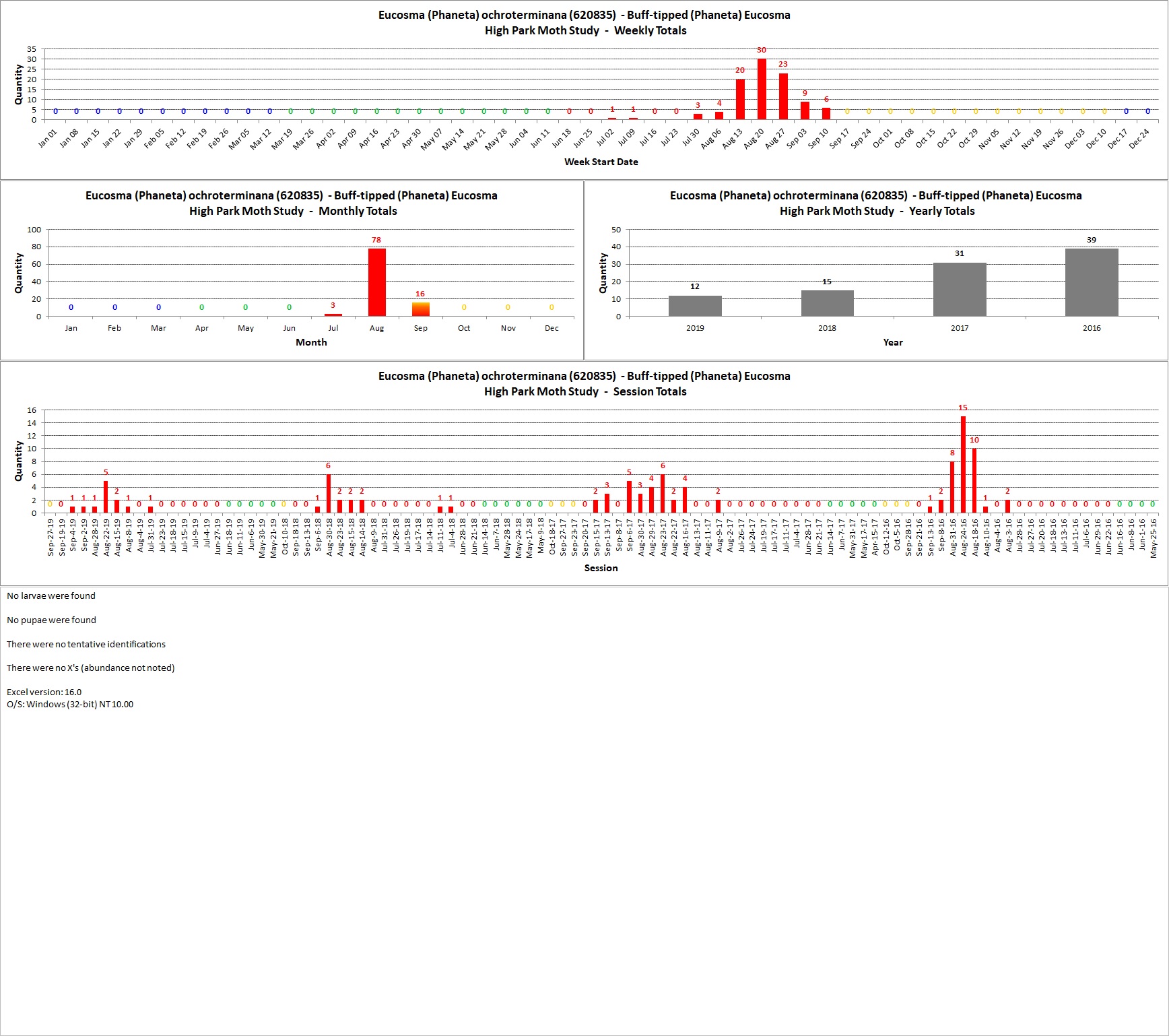The height and width of the screenshot is (1036, 1169).
Task: Select the Aug 13 weekly bar labeled 20
Action: (740, 100)
